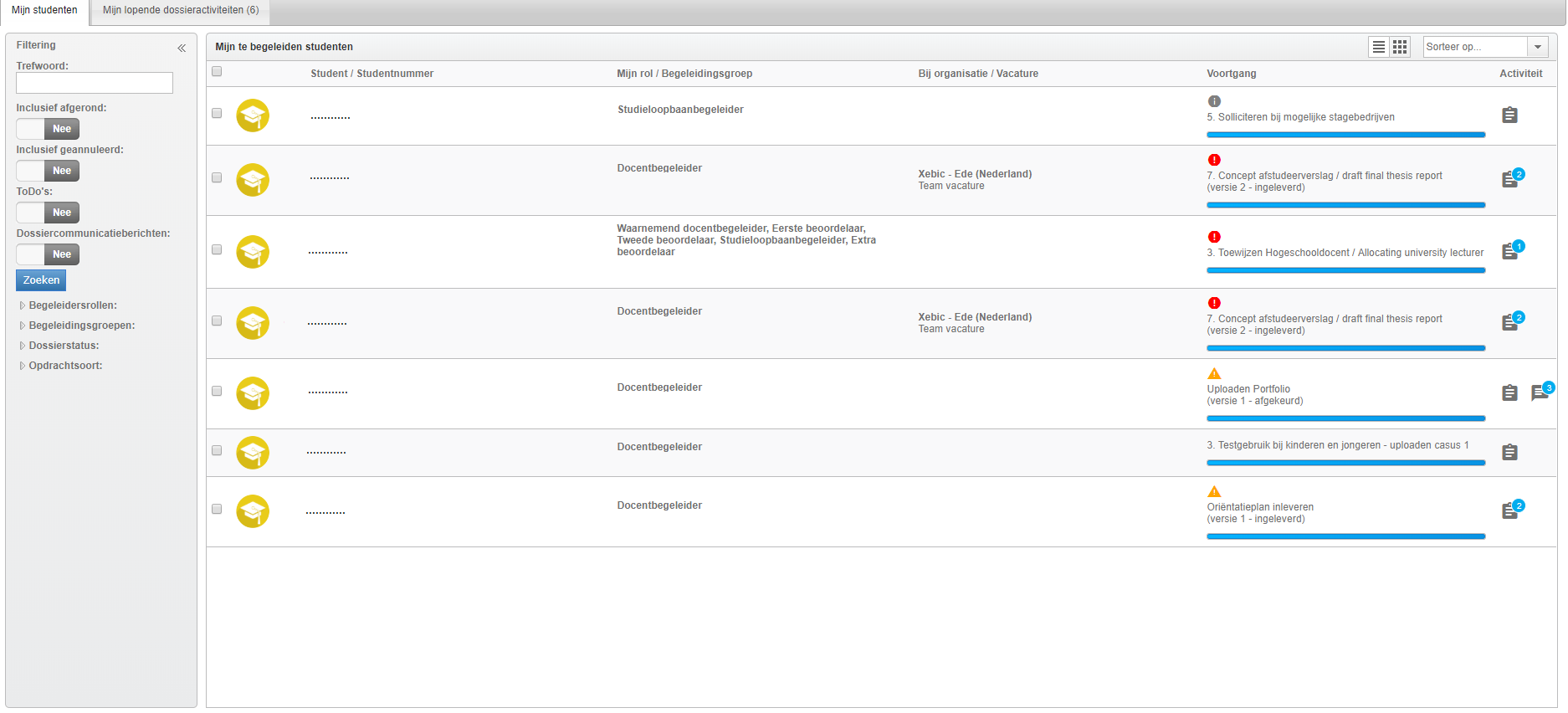
Task: Click red alert icon above Toewijzen Hogeschooldocent
Action: [1214, 237]
